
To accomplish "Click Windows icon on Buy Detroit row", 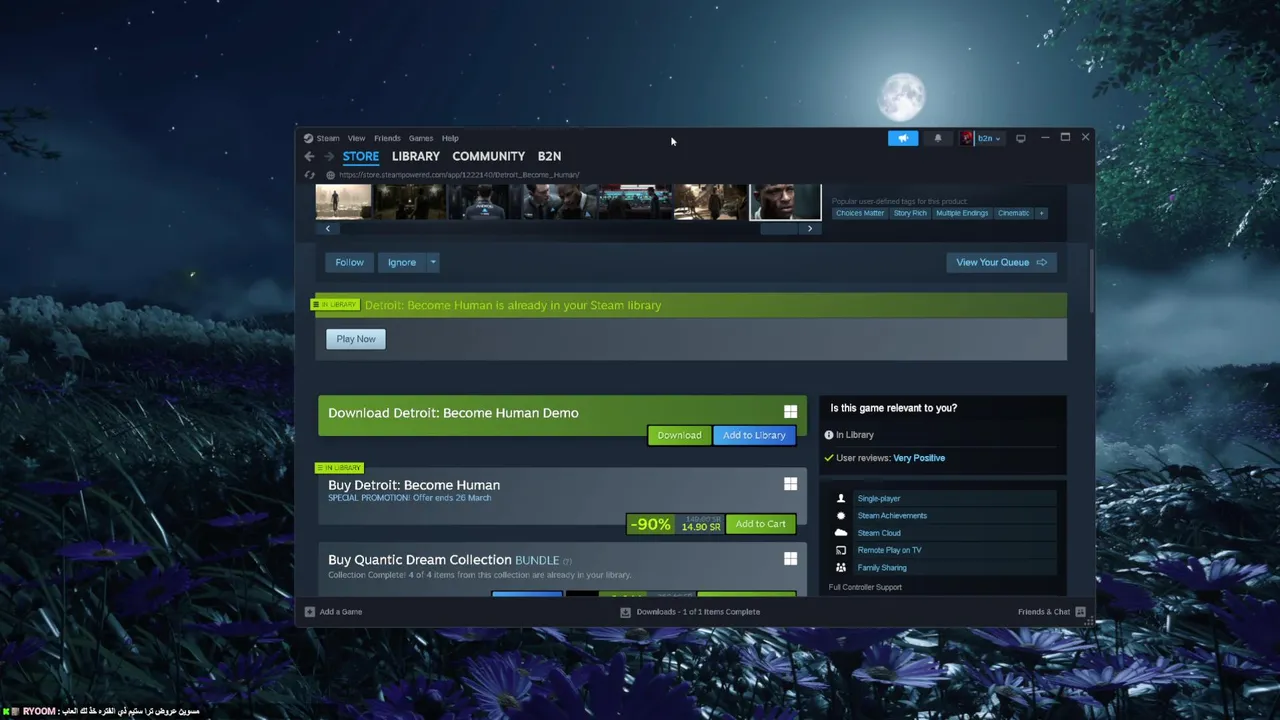I will click(791, 484).
